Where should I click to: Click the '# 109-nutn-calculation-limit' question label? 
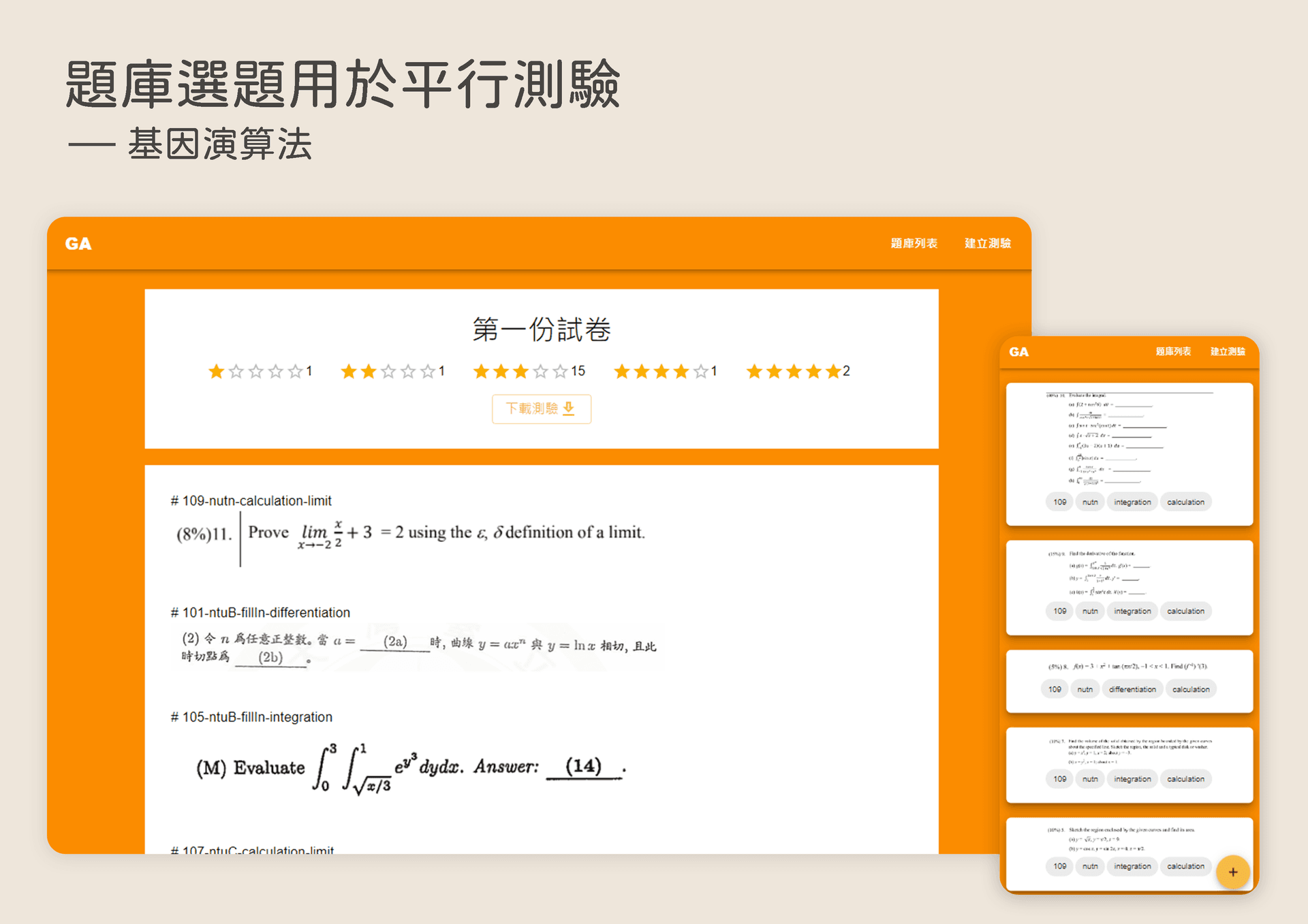[x=251, y=500]
